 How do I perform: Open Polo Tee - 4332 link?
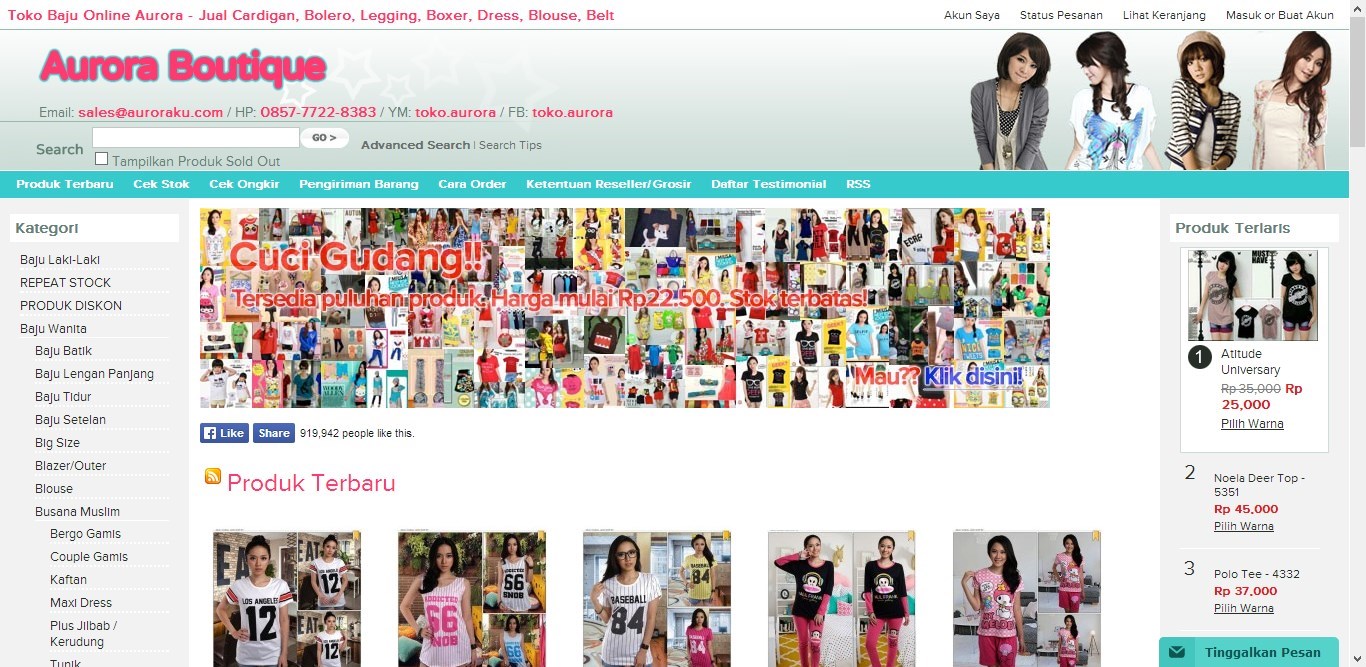pos(1257,574)
